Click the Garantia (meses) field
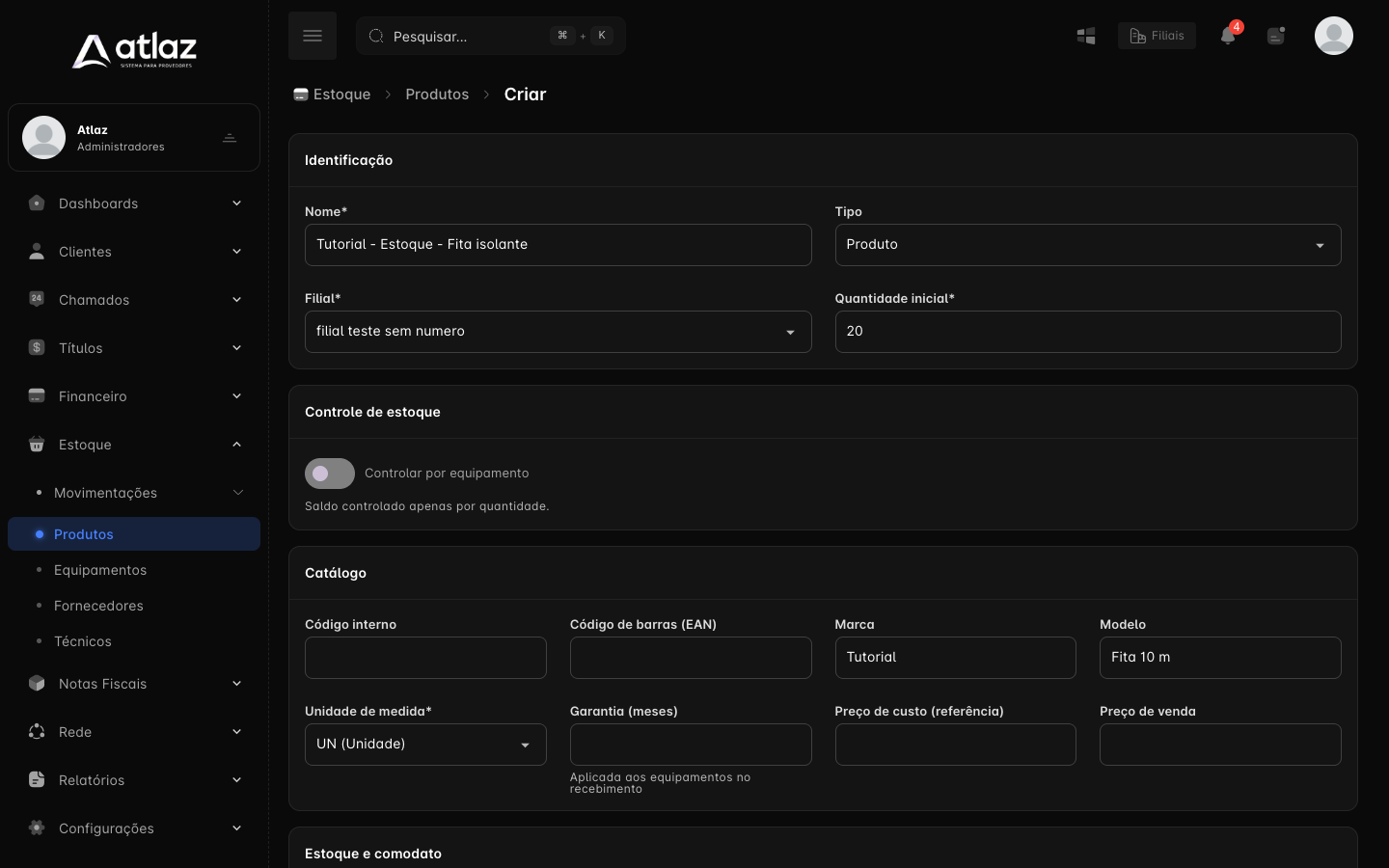The image size is (1389, 868). click(x=691, y=745)
